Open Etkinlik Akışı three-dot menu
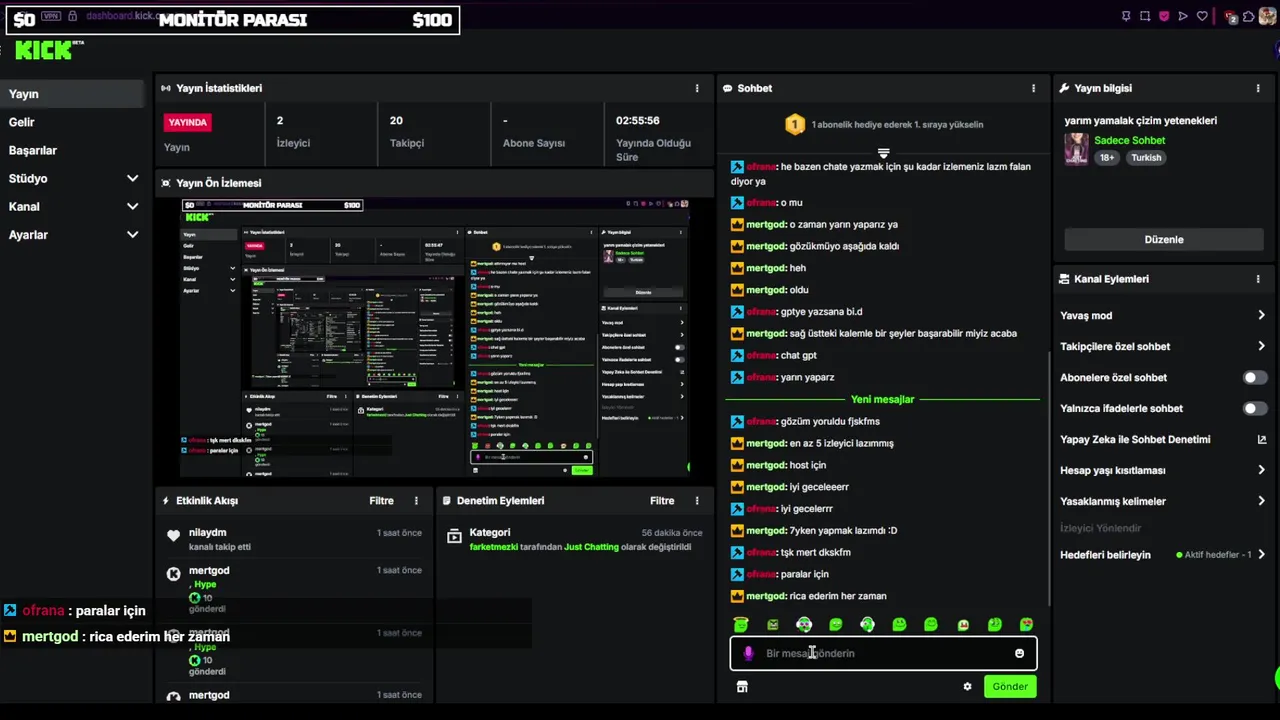The height and width of the screenshot is (720, 1280). 416,500
